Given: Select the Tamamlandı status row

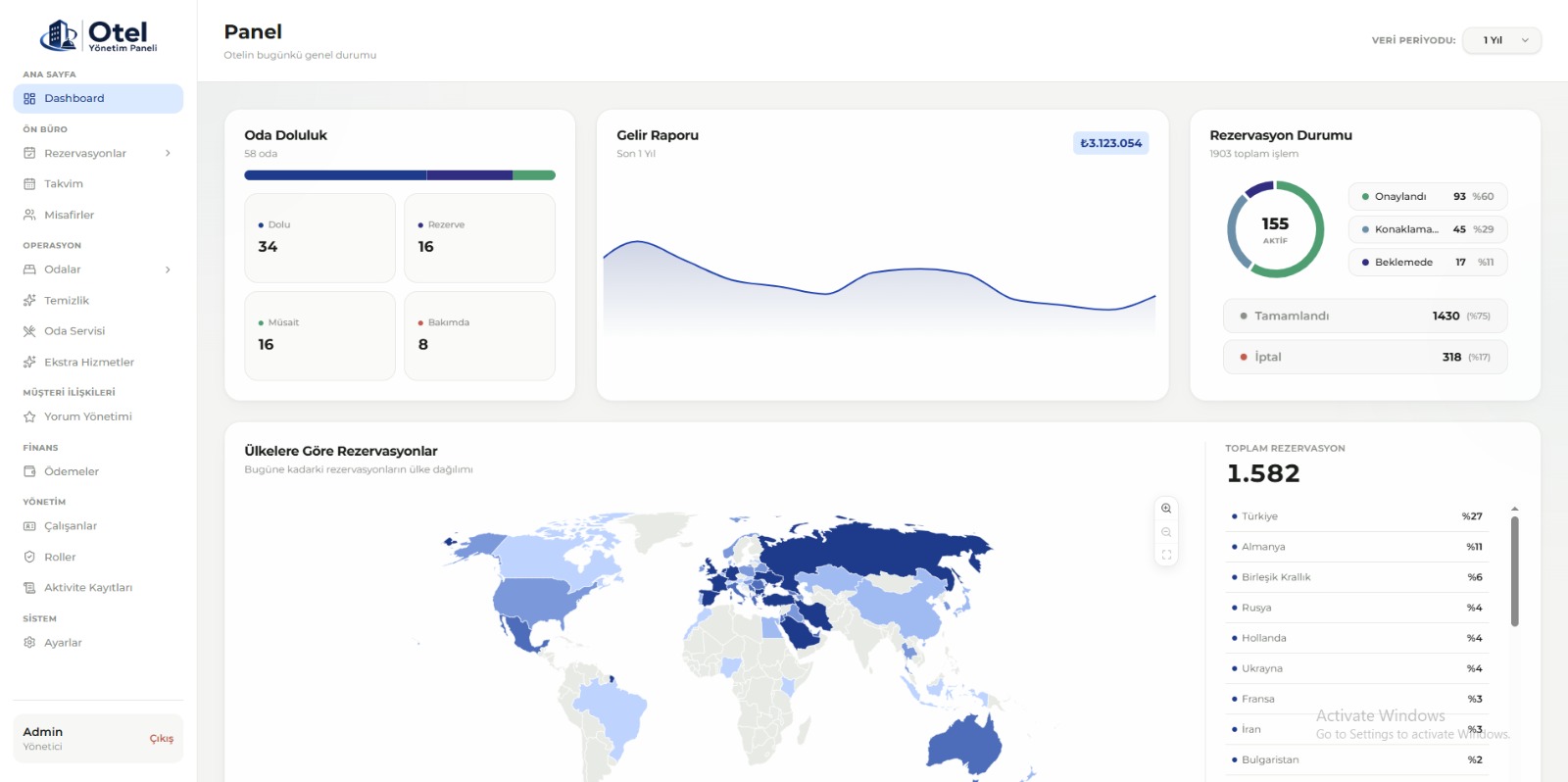Looking at the screenshot, I should coord(1365,317).
